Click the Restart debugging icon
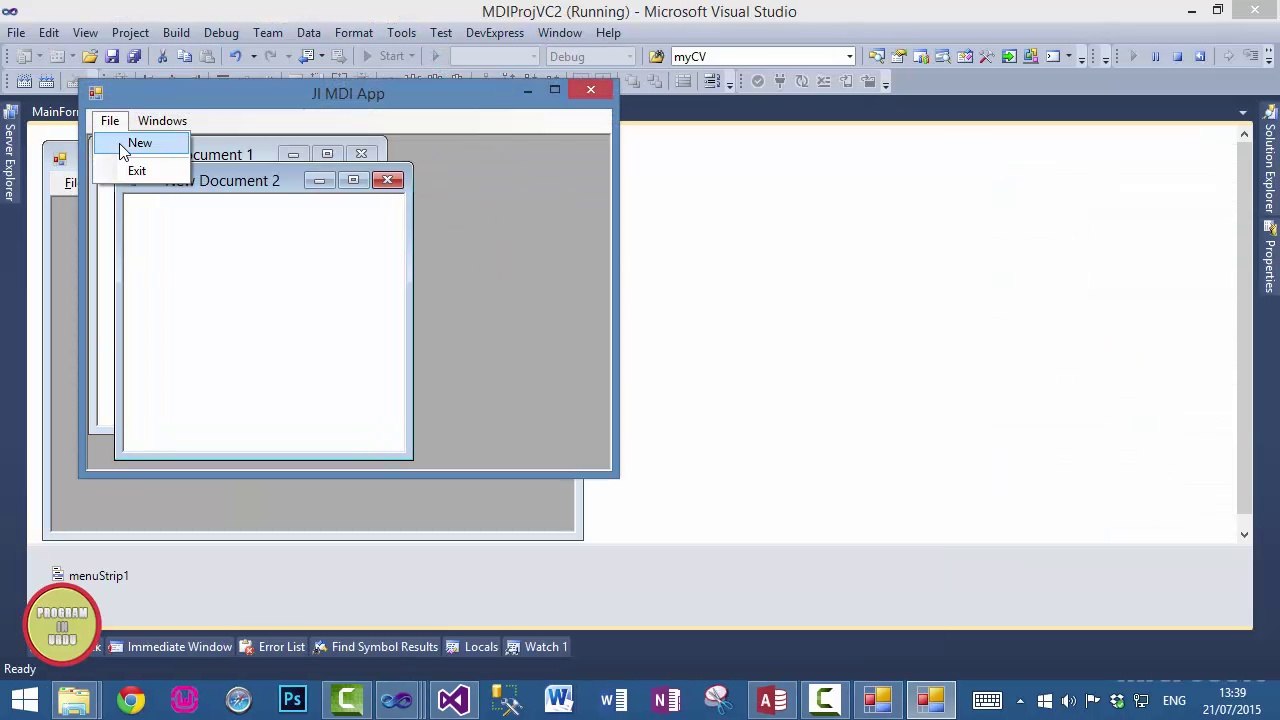This screenshot has height=720, width=1280. pyautogui.click(x=1200, y=56)
